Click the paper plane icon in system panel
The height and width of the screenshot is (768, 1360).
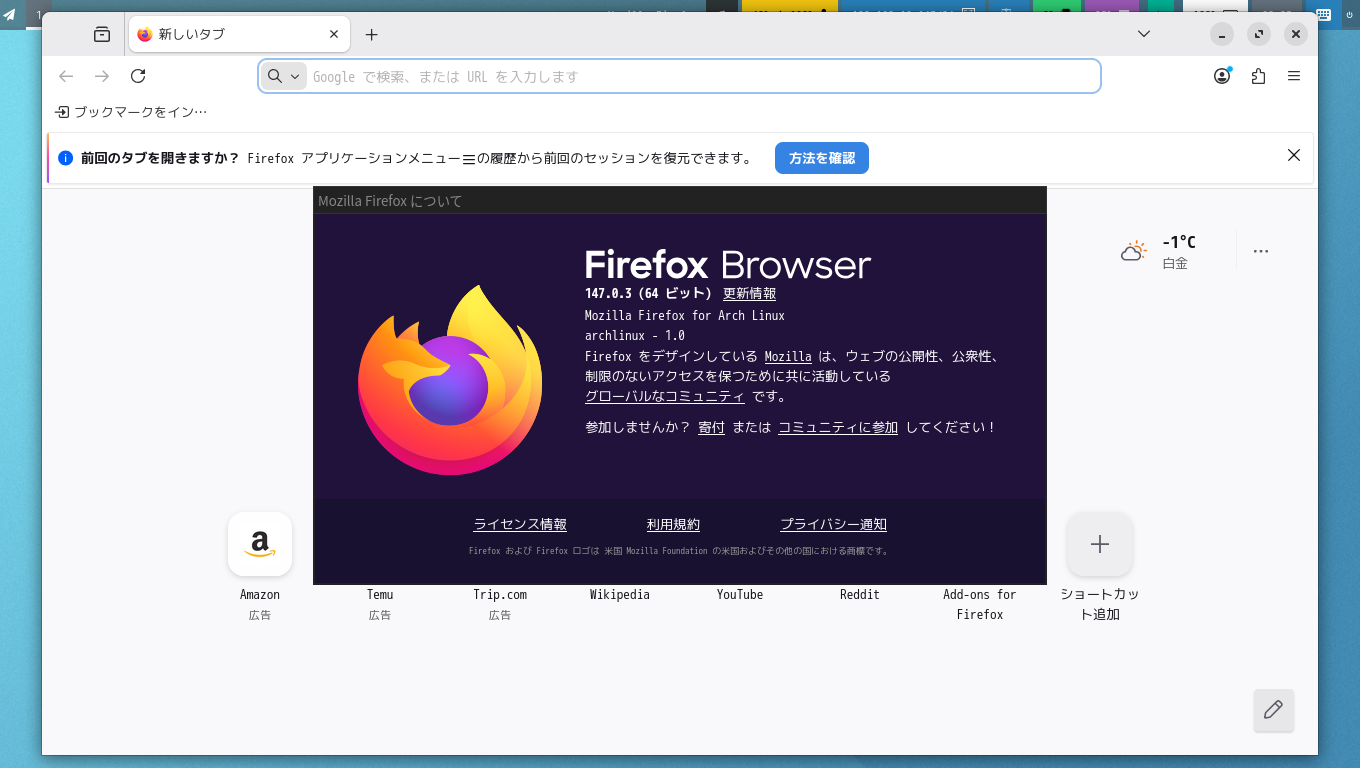pyautogui.click(x=10, y=14)
